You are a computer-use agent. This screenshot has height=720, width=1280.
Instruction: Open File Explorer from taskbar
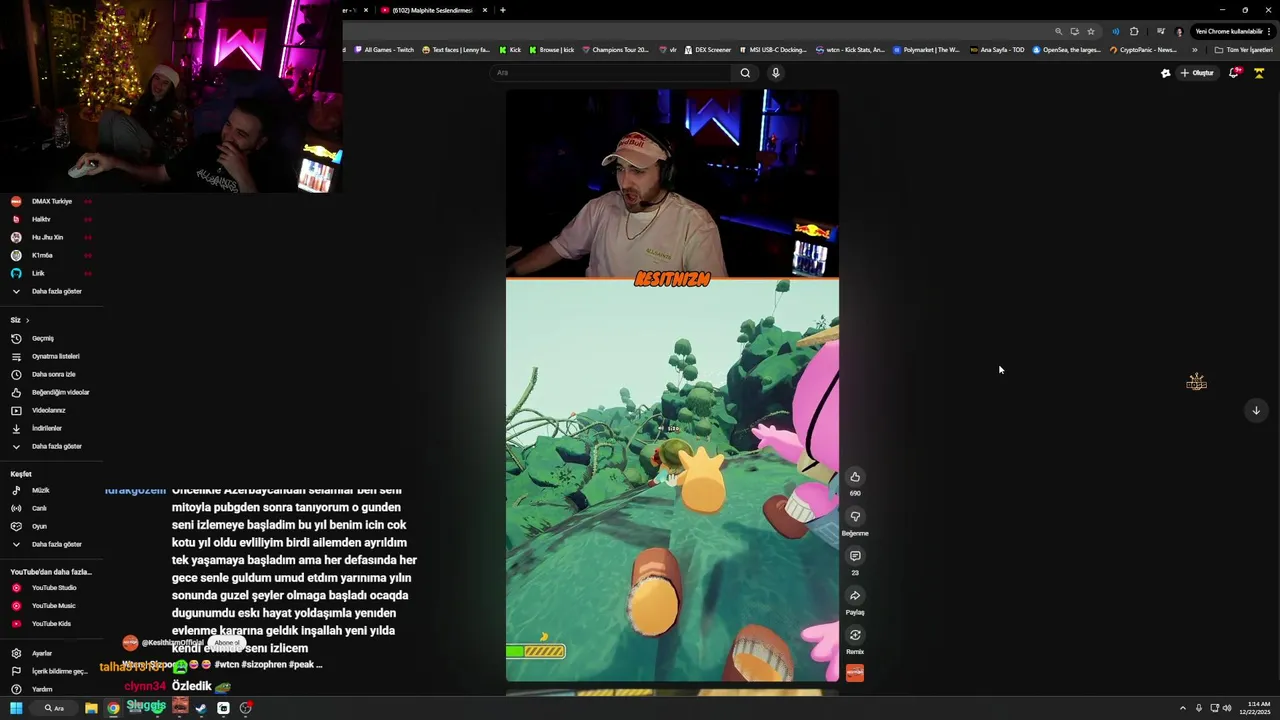click(x=91, y=708)
